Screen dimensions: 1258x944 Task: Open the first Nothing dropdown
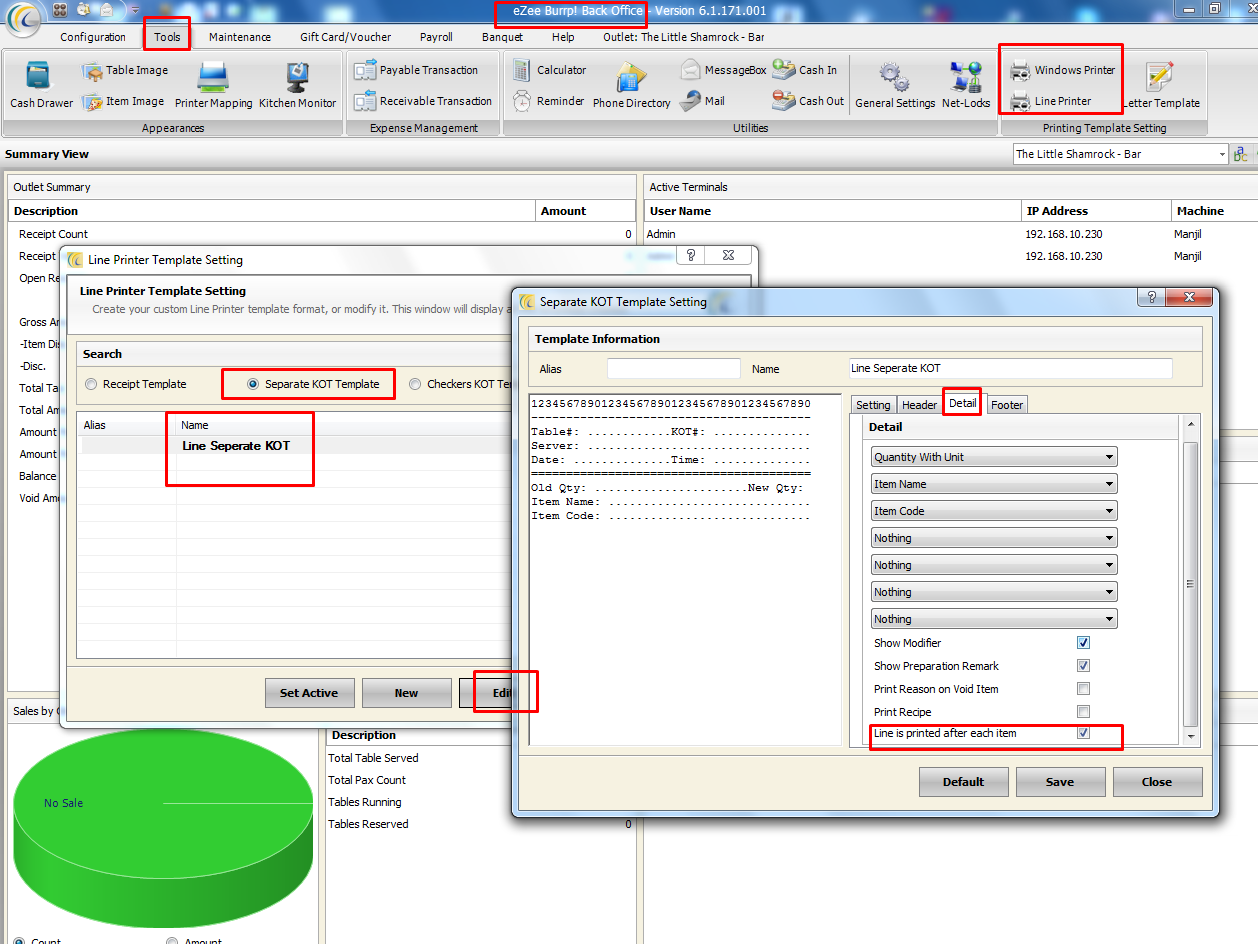(x=994, y=538)
